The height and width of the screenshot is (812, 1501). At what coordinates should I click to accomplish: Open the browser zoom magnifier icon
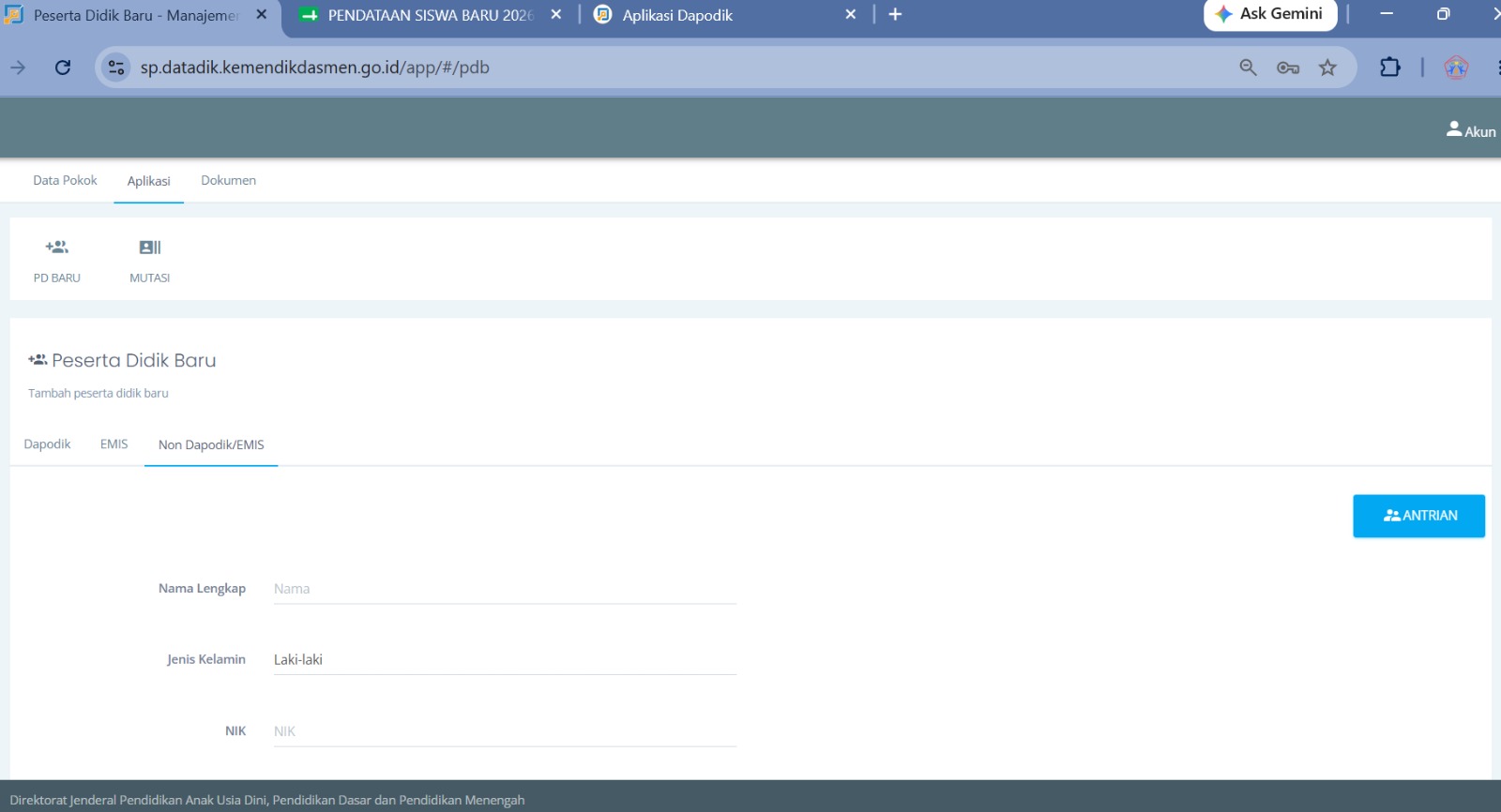pyautogui.click(x=1248, y=68)
